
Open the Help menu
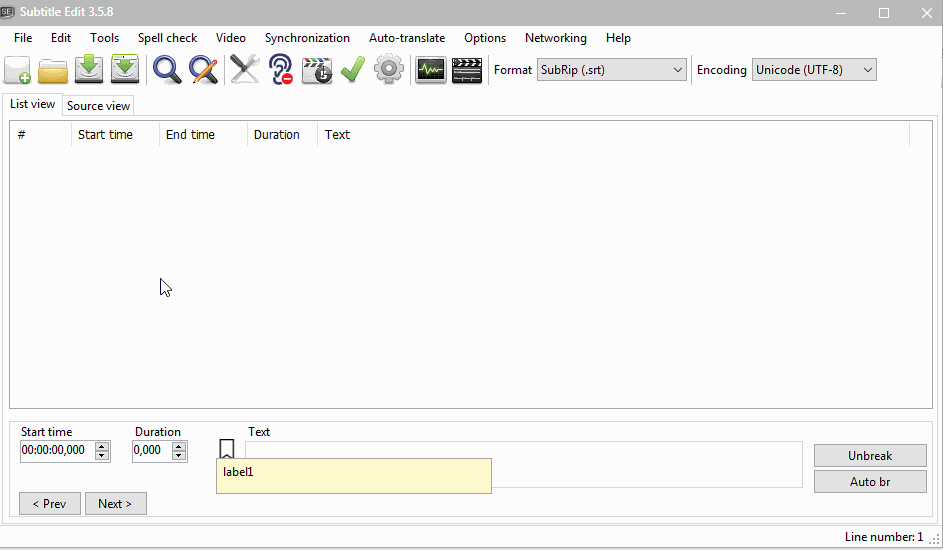point(618,38)
